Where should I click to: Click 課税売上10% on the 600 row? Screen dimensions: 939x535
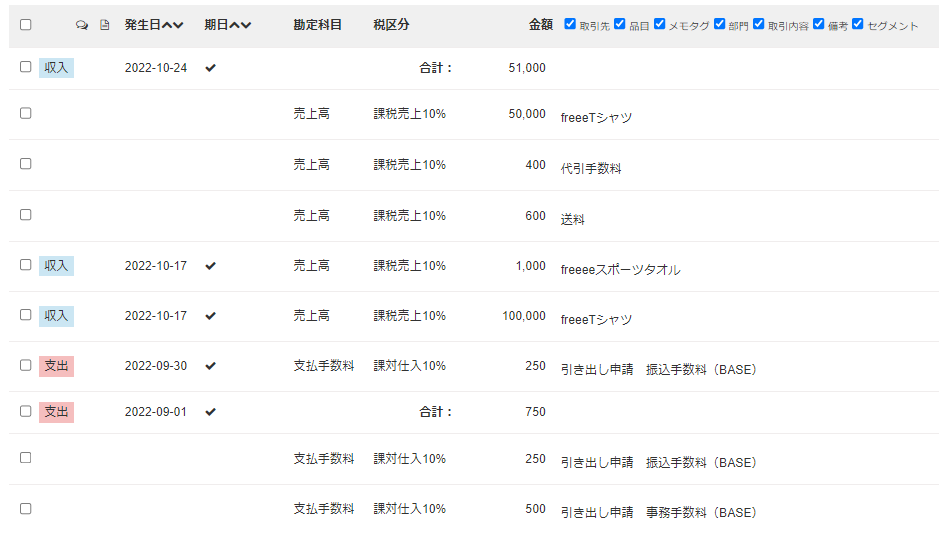pos(410,216)
